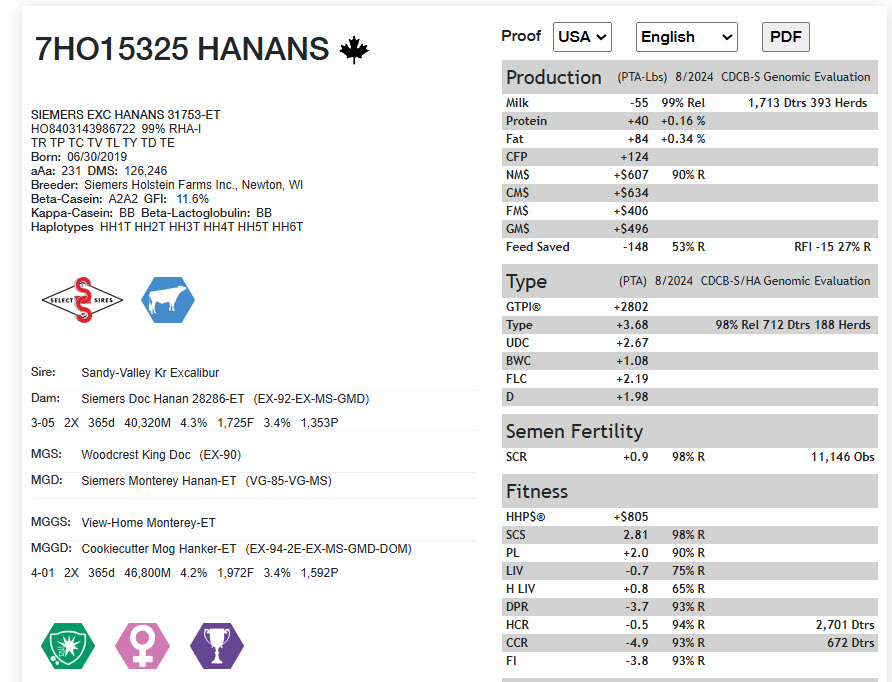
Task: Click the CFP +124 value
Action: click(634, 157)
